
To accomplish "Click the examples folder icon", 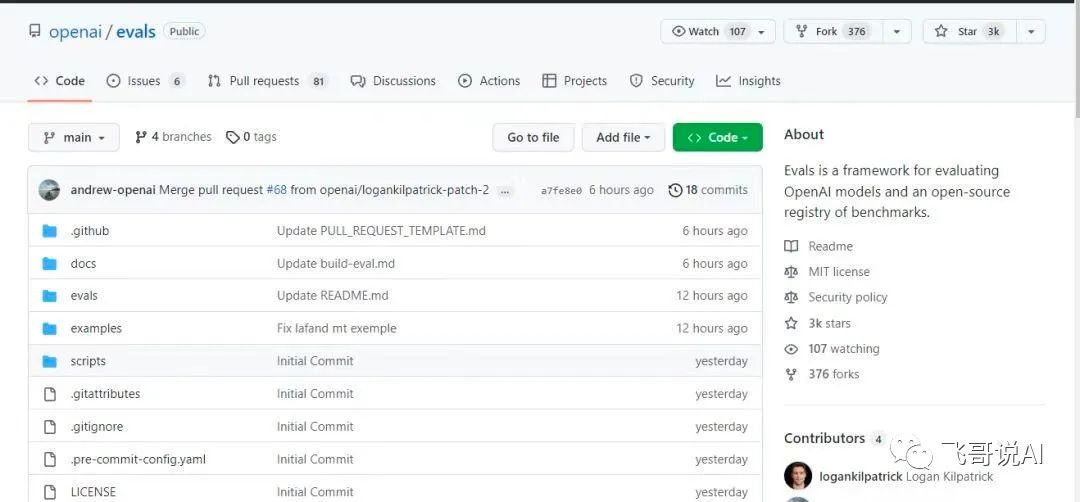I will 50,328.
